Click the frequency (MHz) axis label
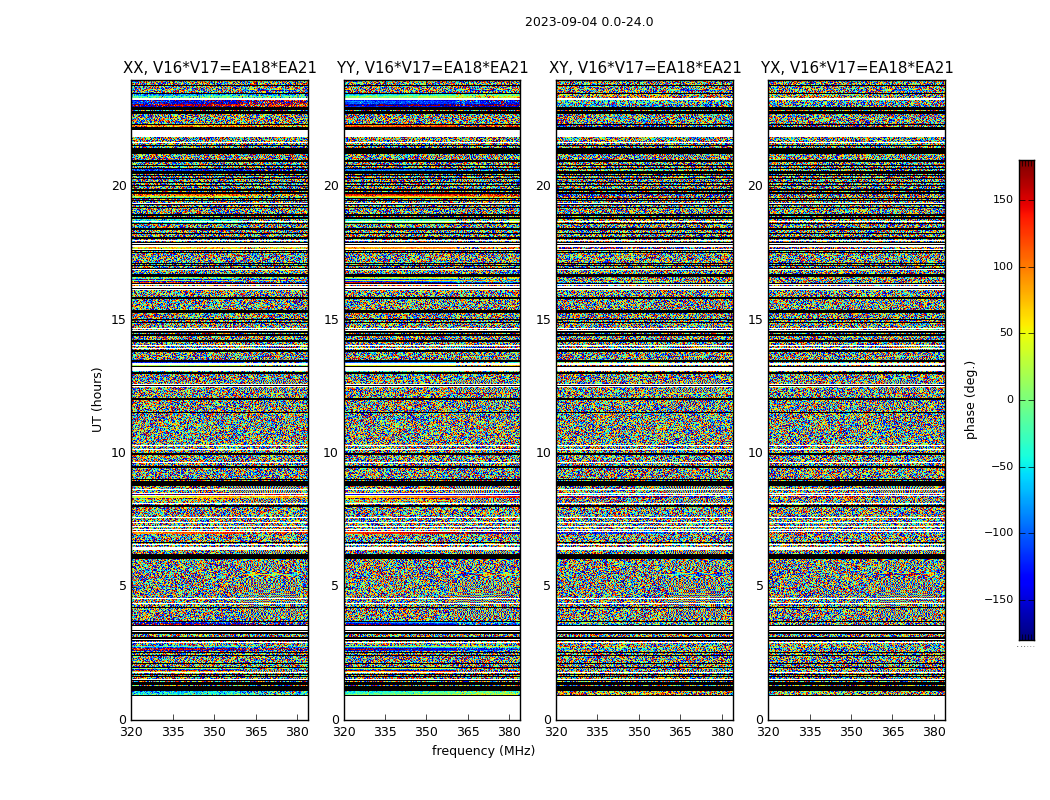This screenshot has width=1050, height=800. tap(483, 750)
